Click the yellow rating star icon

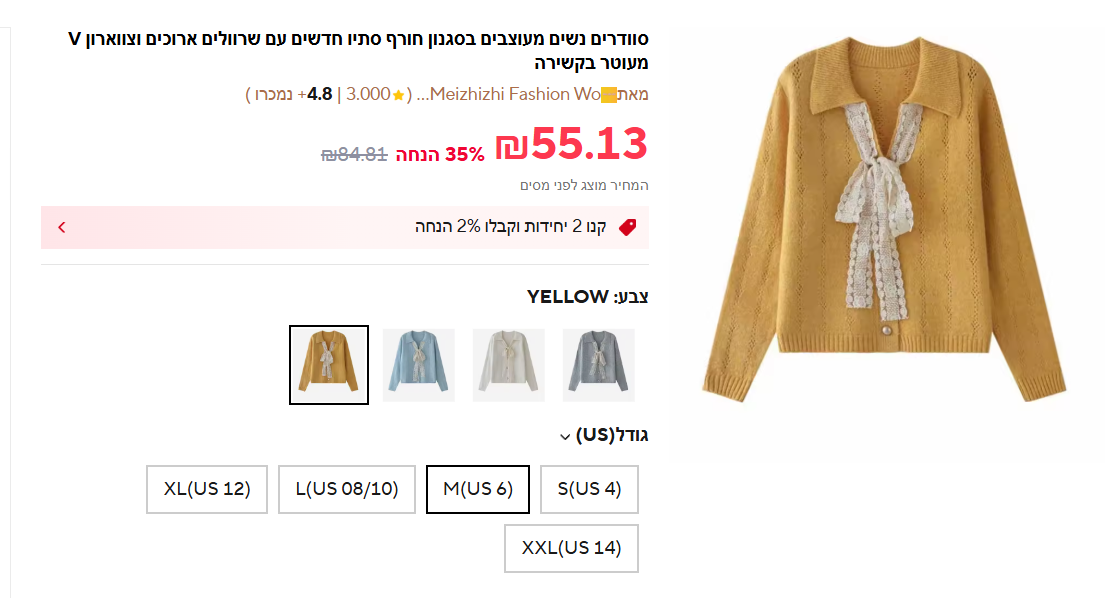coord(398,95)
